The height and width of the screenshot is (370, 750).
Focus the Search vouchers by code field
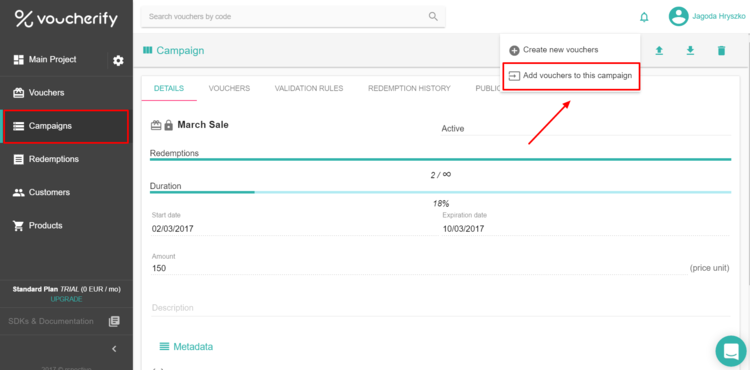pos(293,17)
